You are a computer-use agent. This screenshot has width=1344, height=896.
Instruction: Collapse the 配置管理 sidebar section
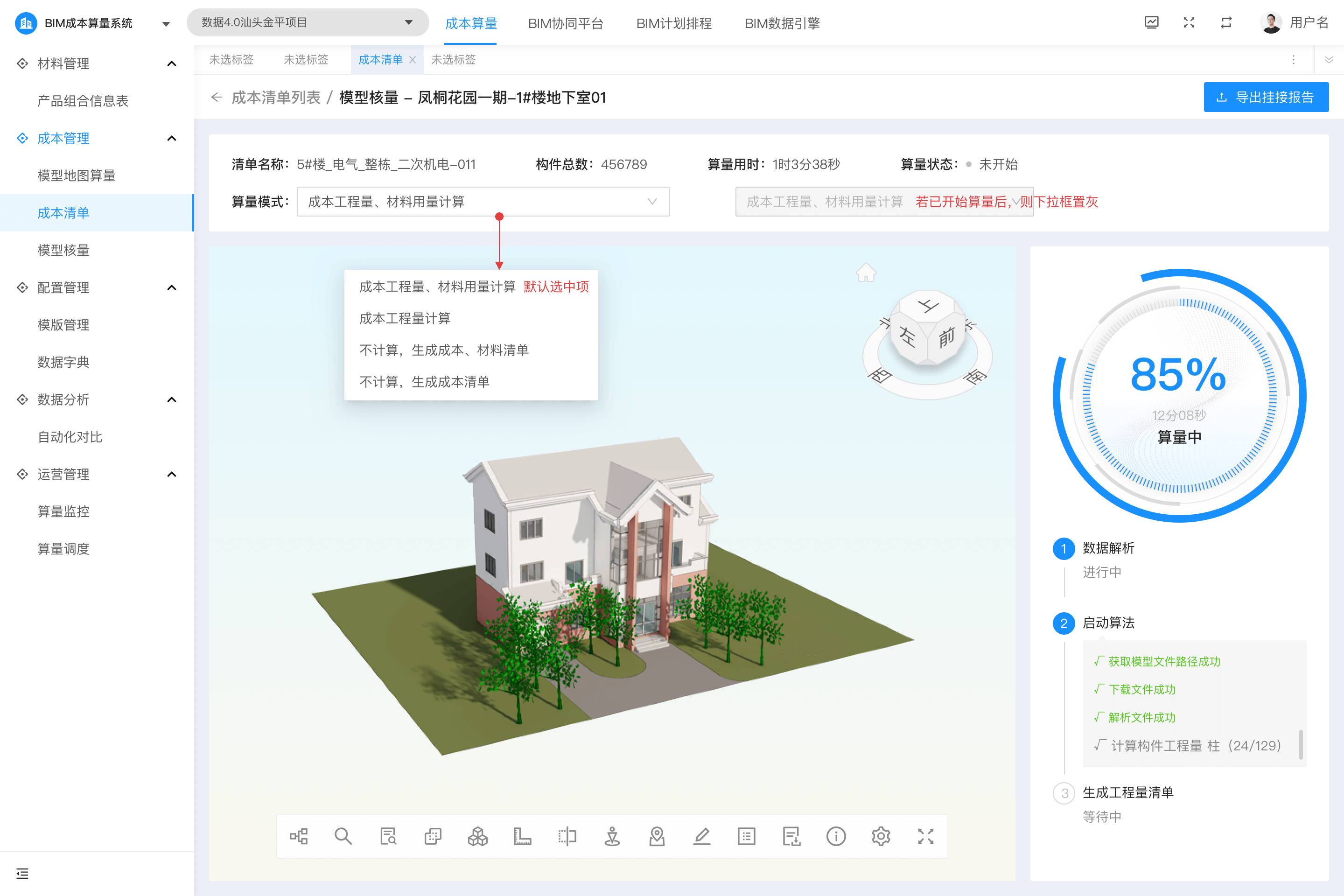tap(171, 287)
